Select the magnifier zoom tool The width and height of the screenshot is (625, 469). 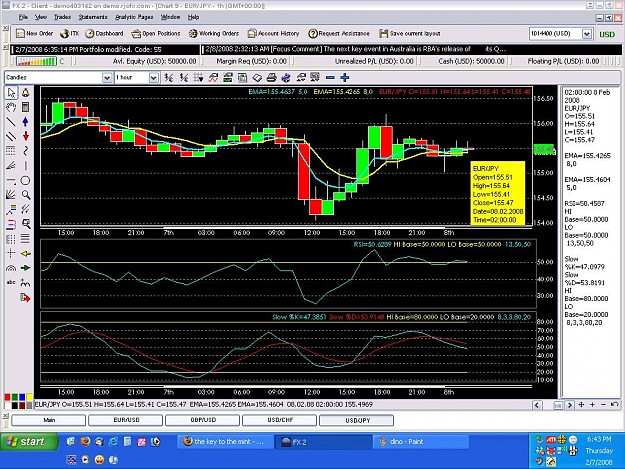point(26,195)
